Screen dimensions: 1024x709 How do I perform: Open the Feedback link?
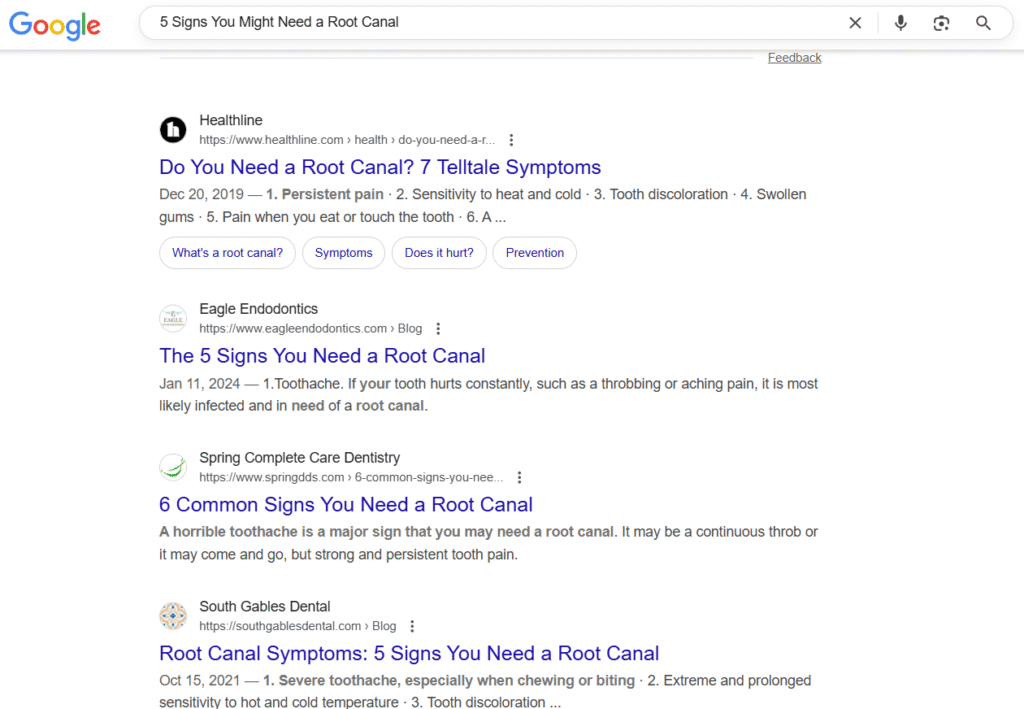[x=794, y=57]
